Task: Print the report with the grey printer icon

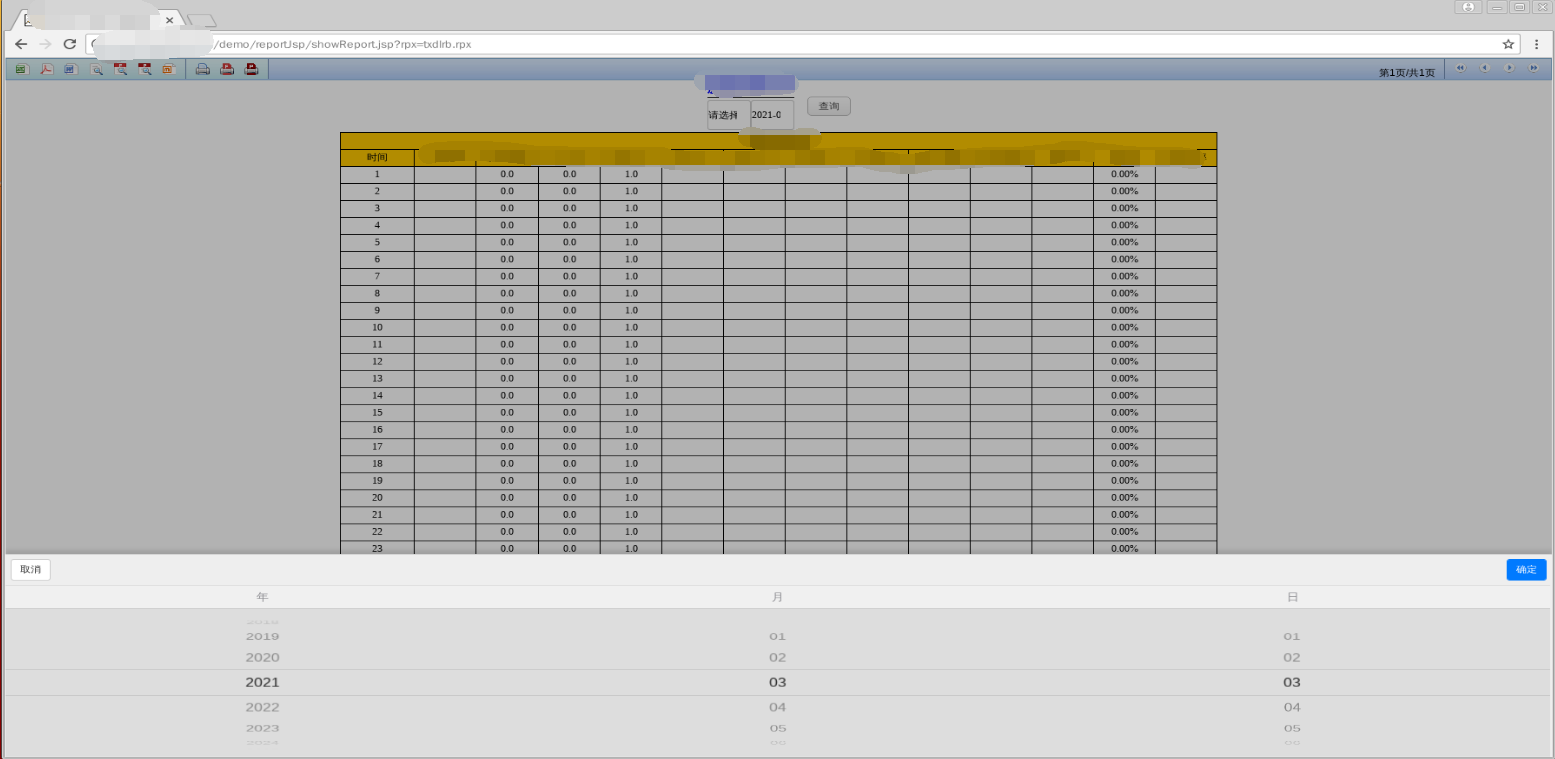Action: (x=202, y=69)
